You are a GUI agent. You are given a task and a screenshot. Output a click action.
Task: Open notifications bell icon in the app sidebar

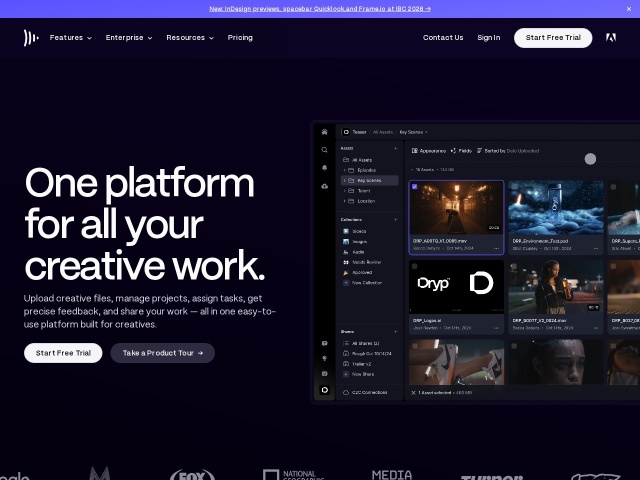(x=324, y=168)
